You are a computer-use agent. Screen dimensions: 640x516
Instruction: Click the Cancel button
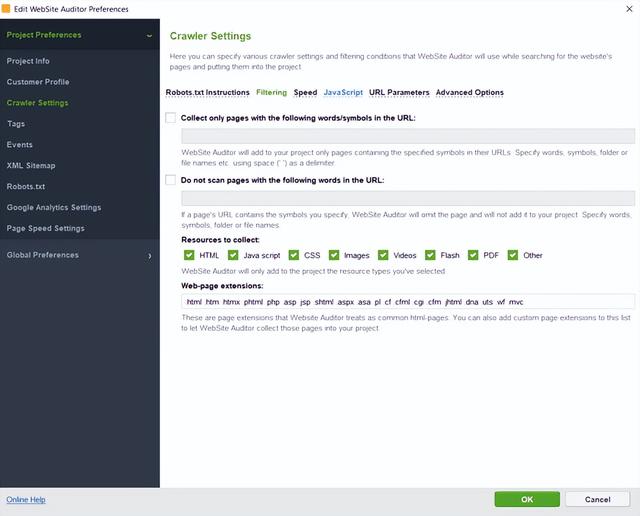[598, 499]
